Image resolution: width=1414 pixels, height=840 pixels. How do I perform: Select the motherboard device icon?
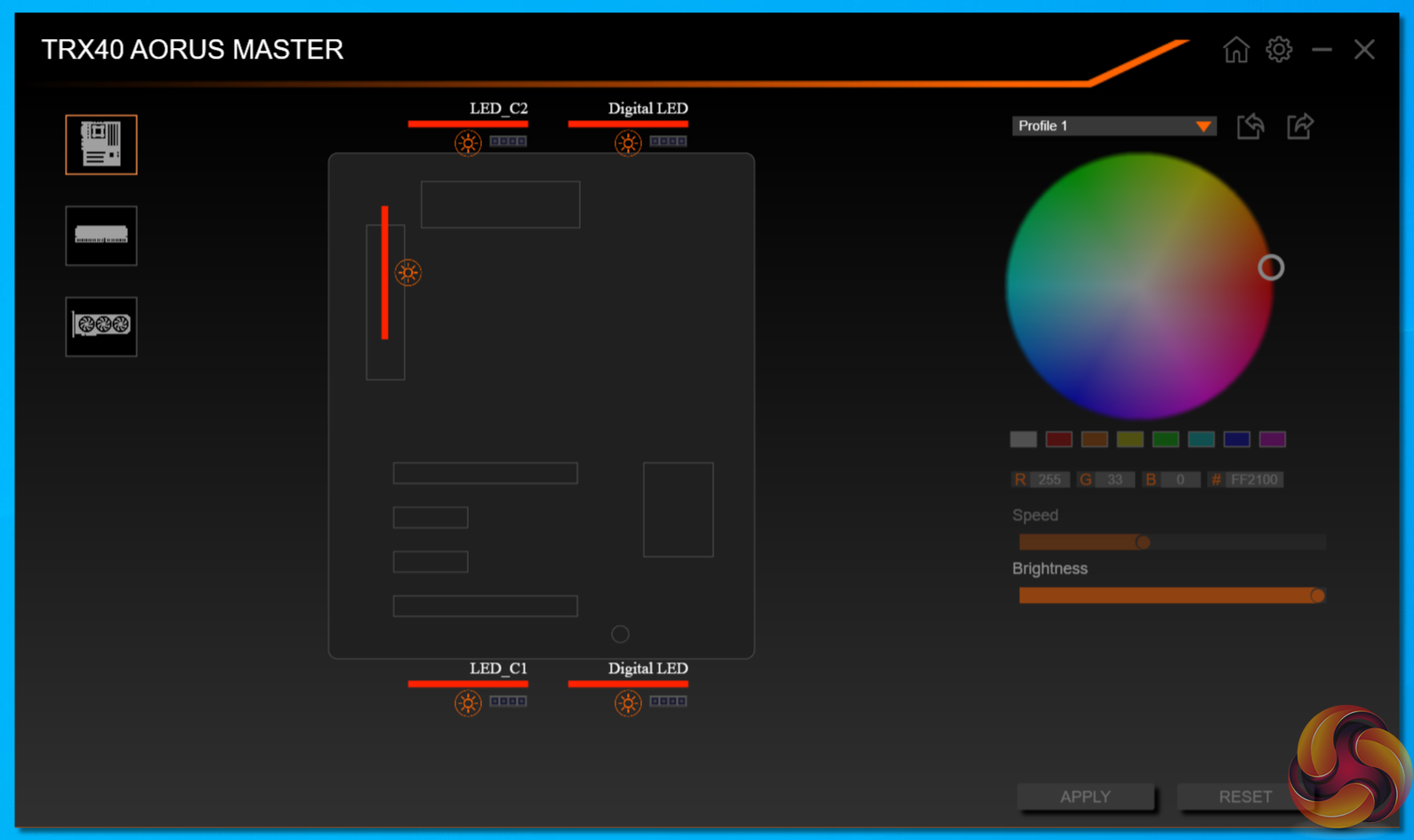pyautogui.click(x=101, y=145)
